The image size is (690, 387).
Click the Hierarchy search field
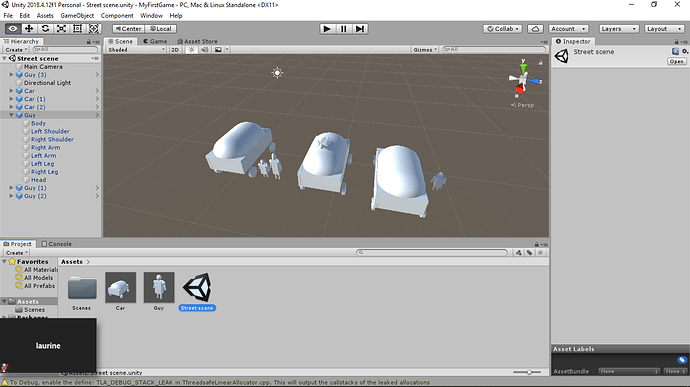[66, 50]
